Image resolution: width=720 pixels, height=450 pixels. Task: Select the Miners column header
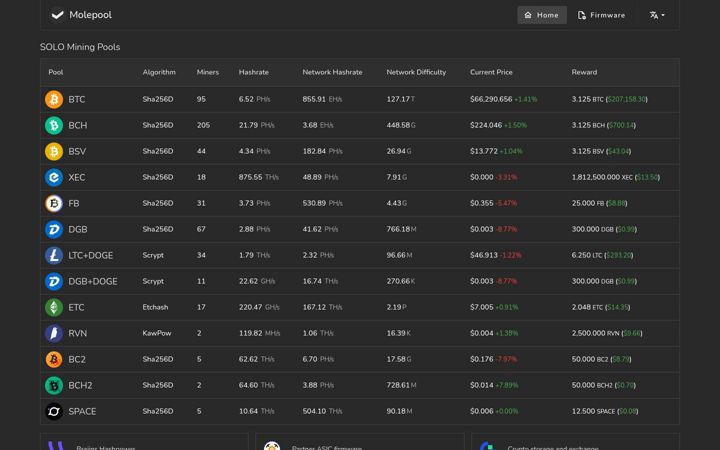(208, 72)
